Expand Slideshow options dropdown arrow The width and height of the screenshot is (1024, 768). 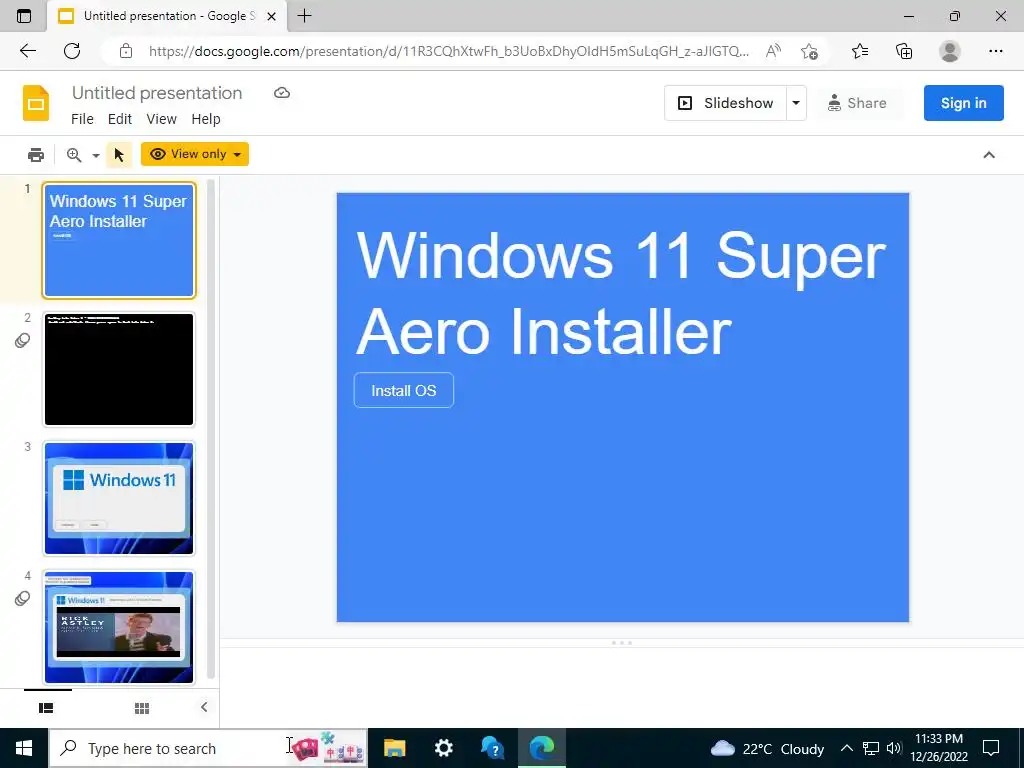(x=795, y=103)
